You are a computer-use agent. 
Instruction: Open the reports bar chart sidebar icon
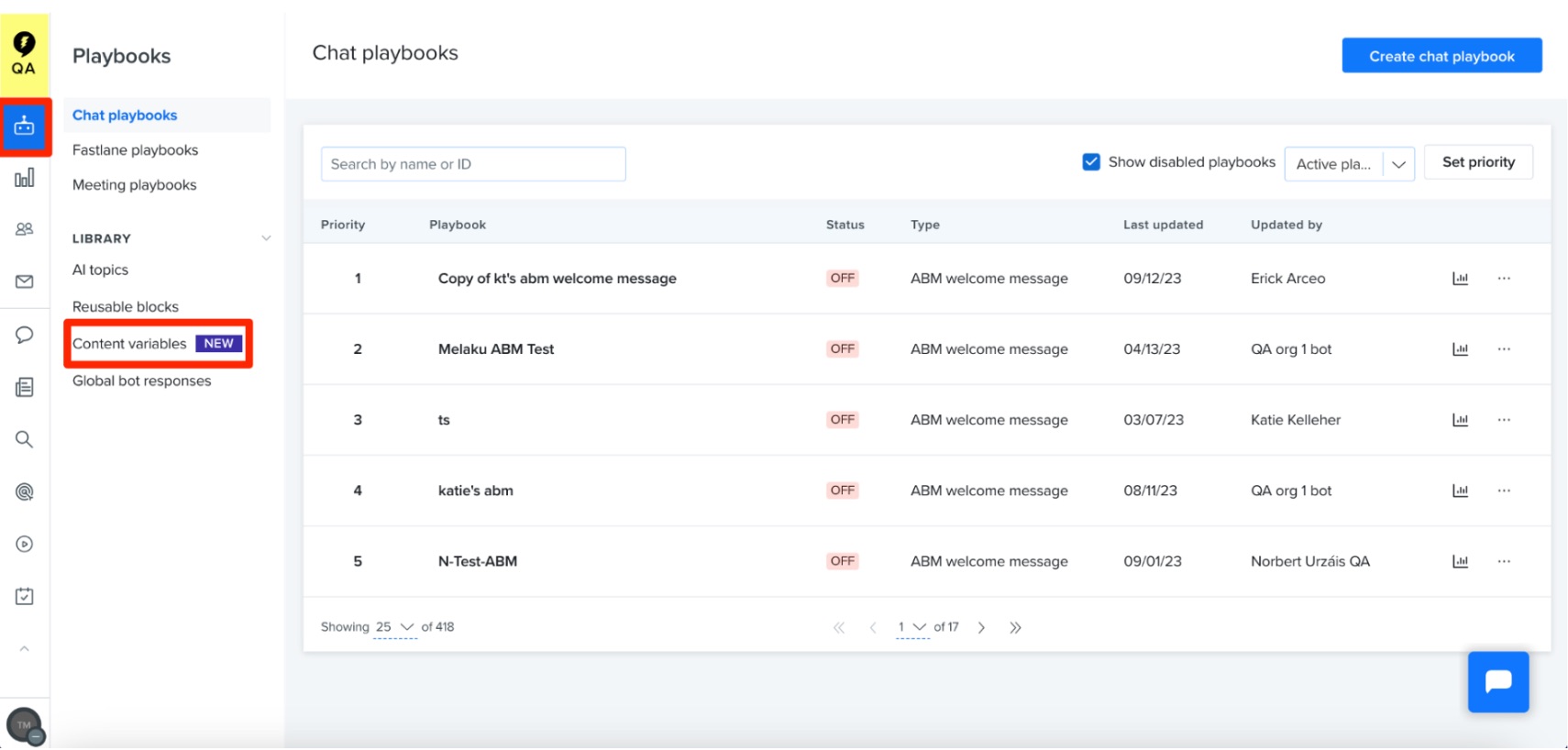25,178
